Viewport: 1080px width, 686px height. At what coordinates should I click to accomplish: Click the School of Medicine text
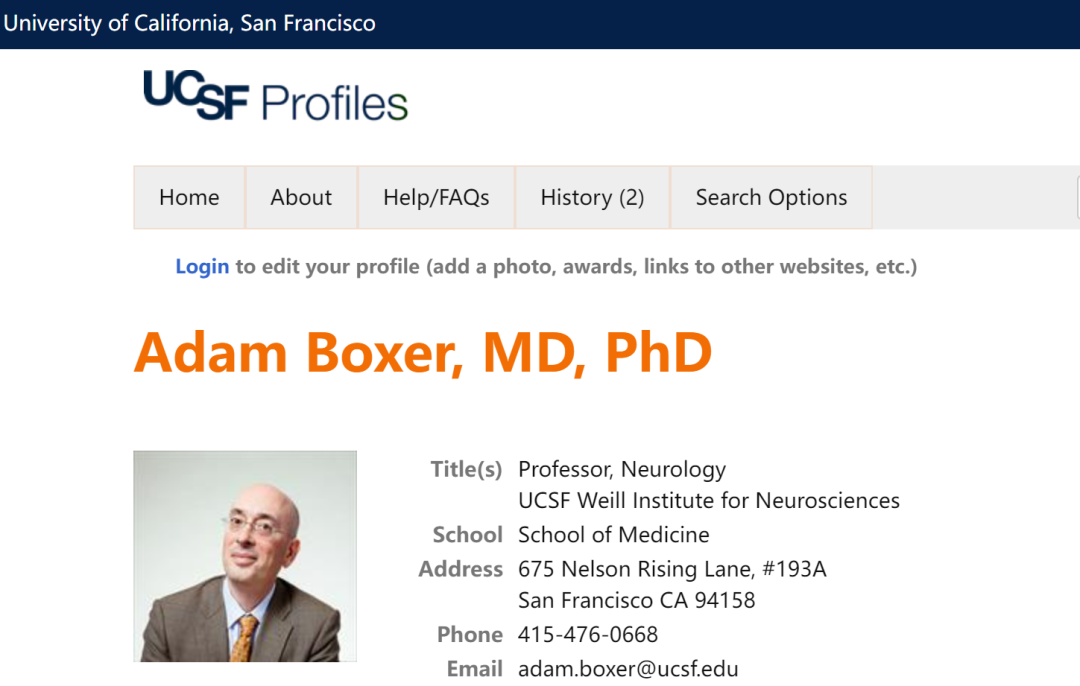point(614,534)
